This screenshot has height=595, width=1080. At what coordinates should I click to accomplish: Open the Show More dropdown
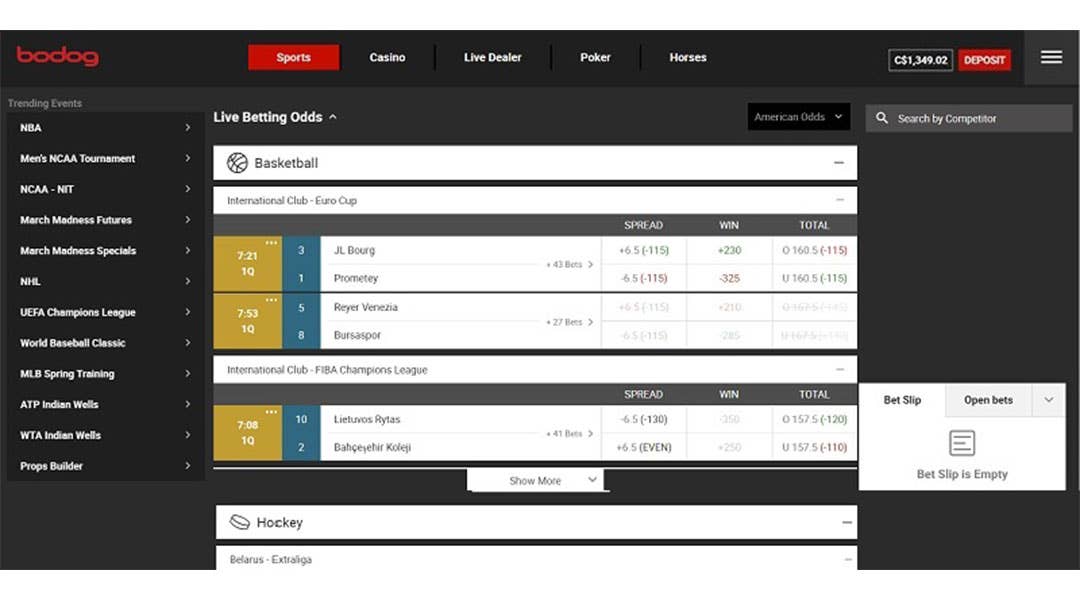click(537, 481)
